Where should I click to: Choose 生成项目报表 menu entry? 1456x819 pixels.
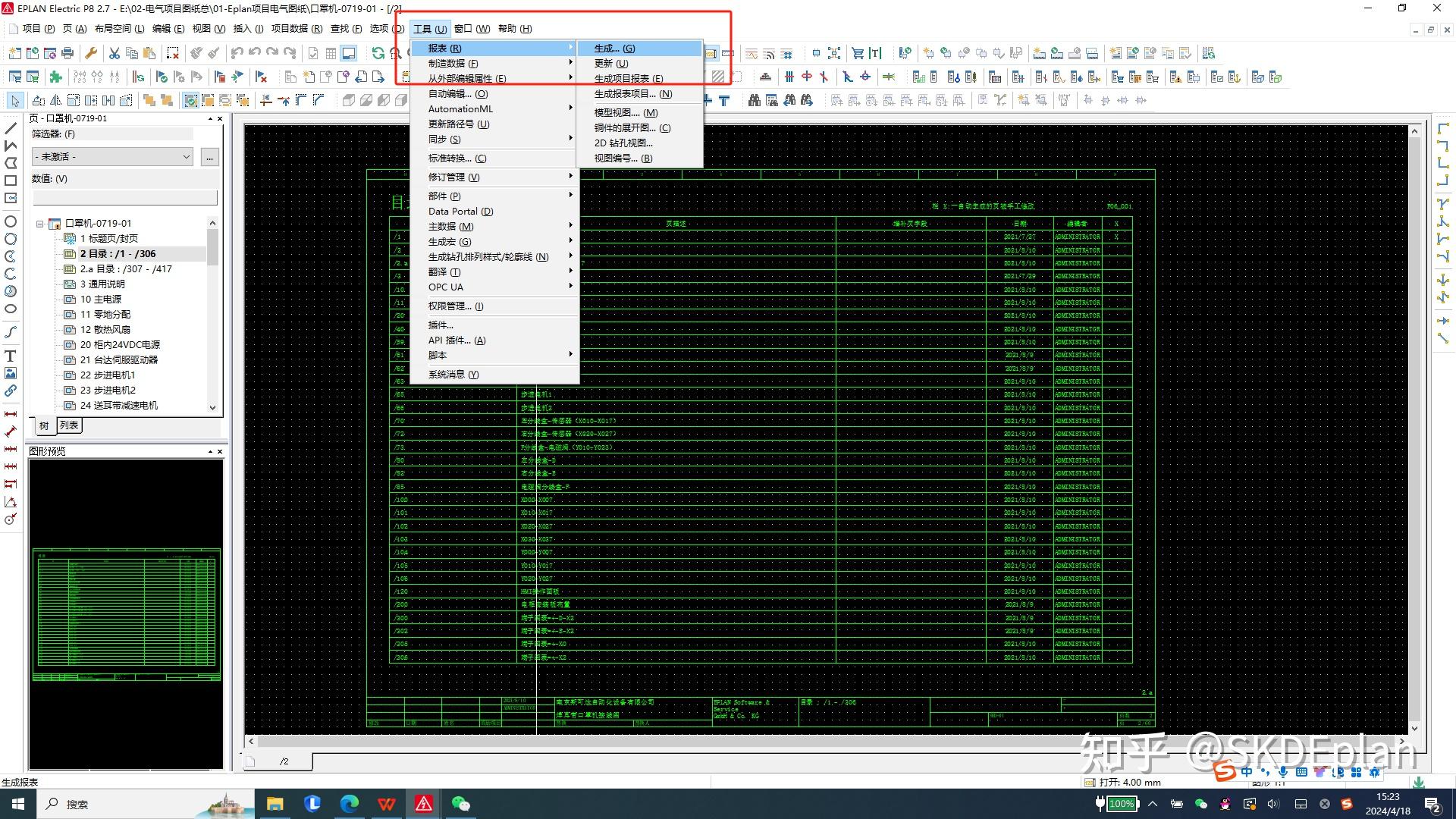(x=639, y=78)
